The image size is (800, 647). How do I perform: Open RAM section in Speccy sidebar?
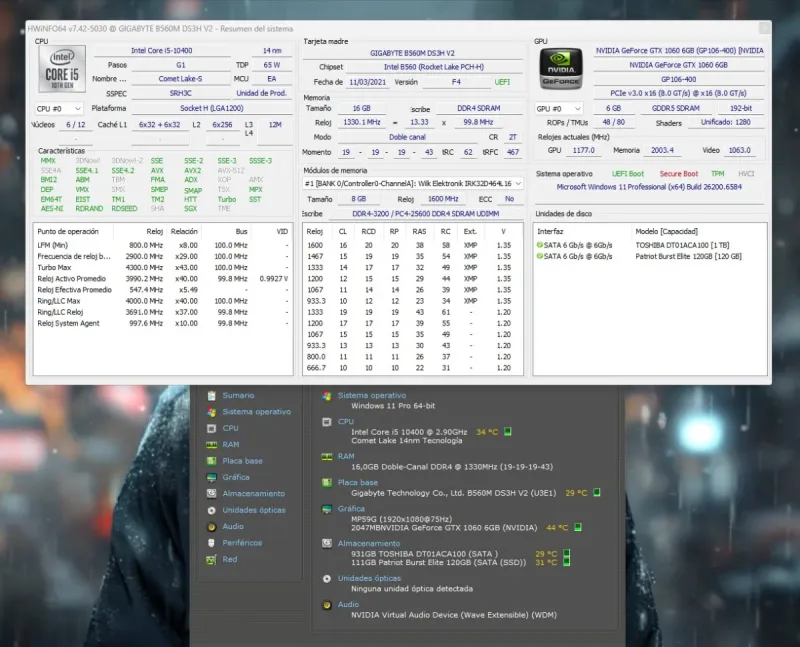[231, 444]
